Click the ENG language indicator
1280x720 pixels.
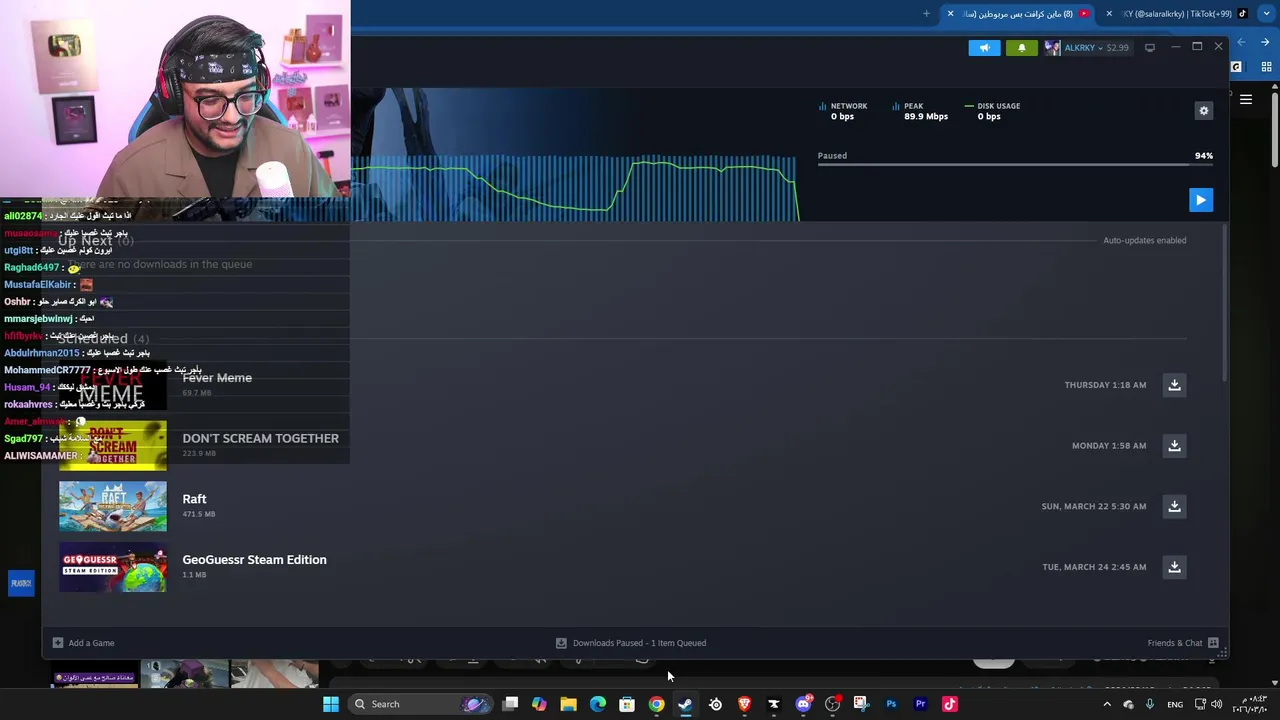tap(1175, 704)
